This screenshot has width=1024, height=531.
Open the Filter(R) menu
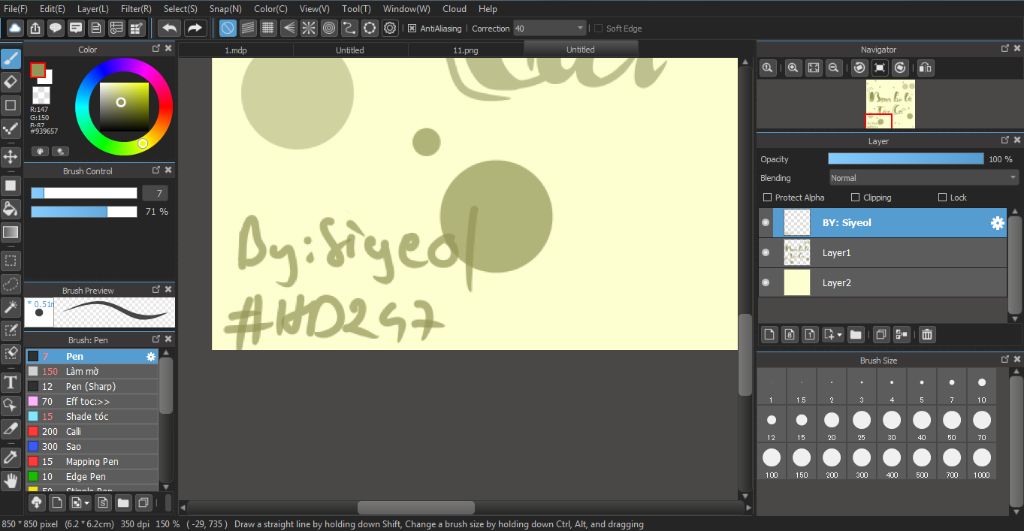click(x=136, y=8)
